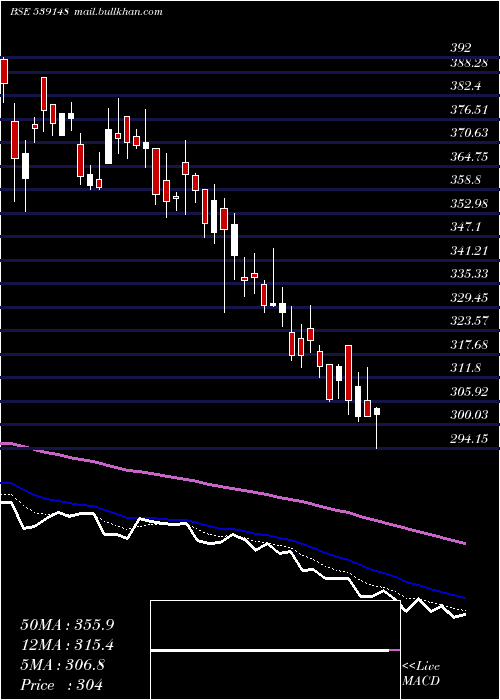Click the 5MA : 306.8 readout
Image resolution: width=500 pixels, height=700 pixels.
(x=62, y=665)
